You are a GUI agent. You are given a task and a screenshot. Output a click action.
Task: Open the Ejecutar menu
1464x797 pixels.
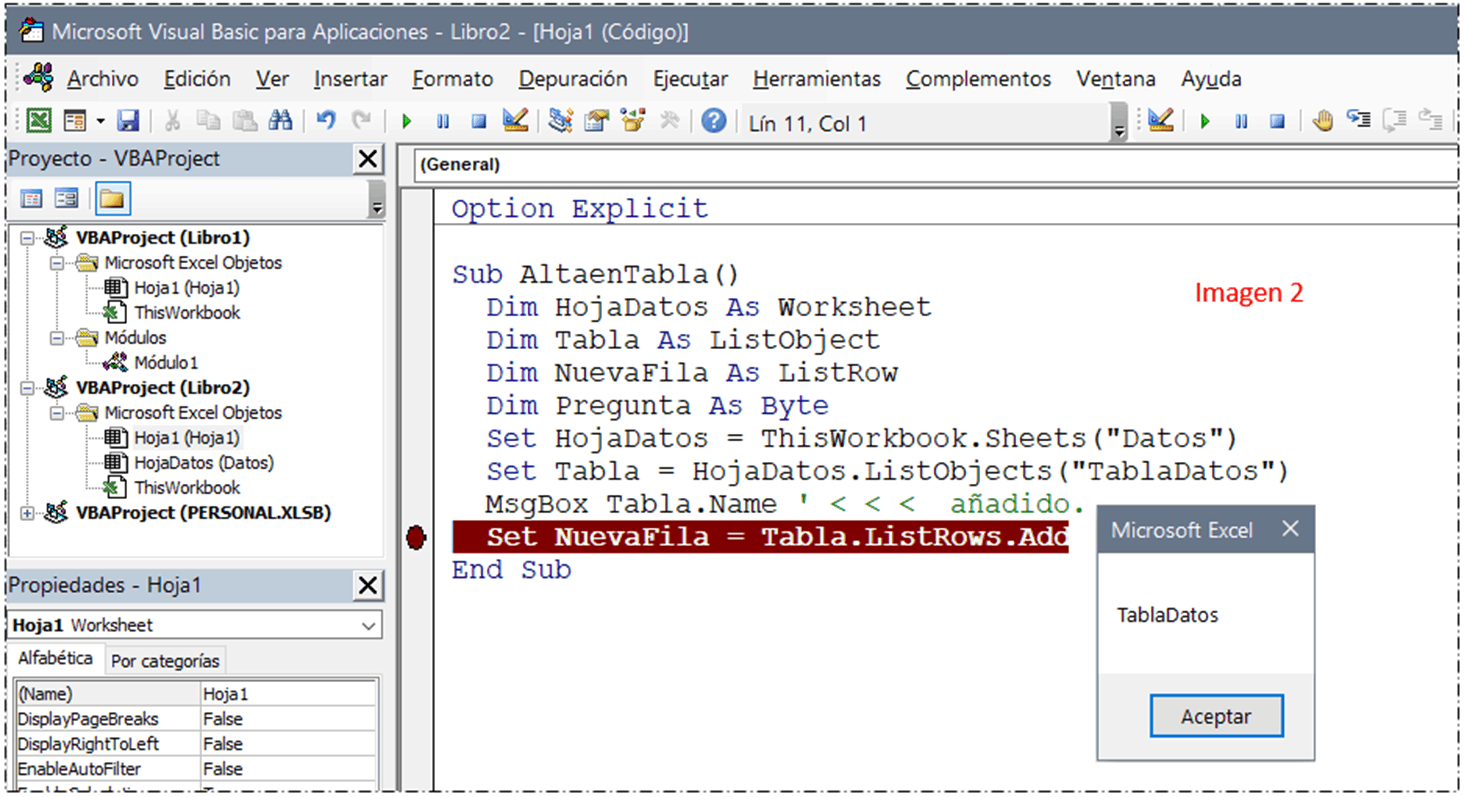click(x=691, y=78)
